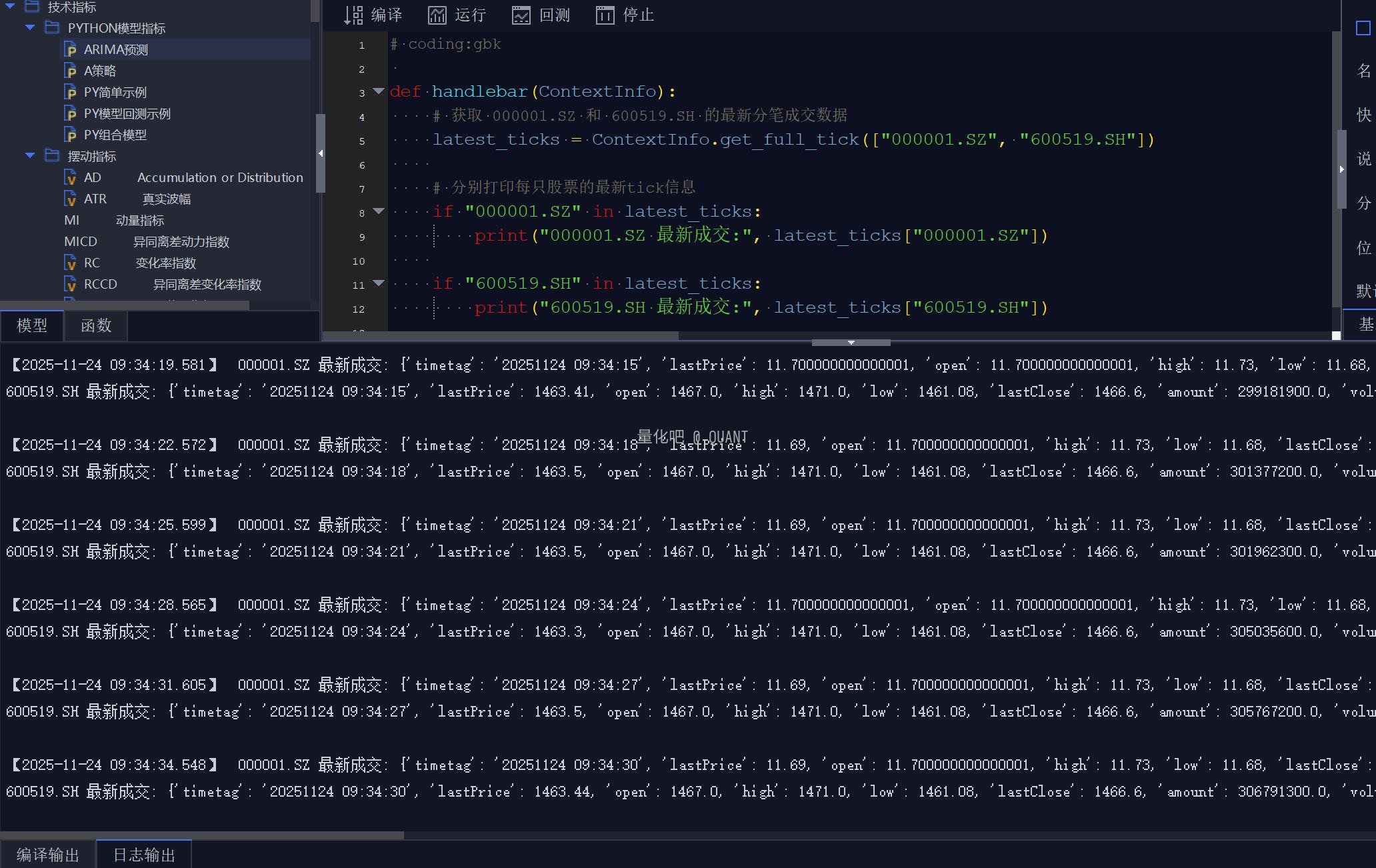Collapse the PYTHON模型指标 folder
Image resolution: width=1376 pixels, height=868 pixels.
[30, 28]
